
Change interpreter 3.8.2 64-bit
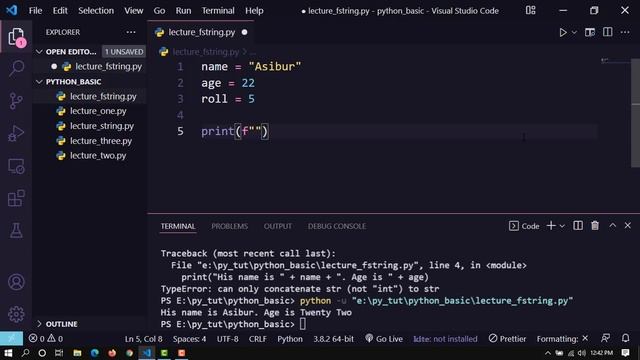pos(333,339)
